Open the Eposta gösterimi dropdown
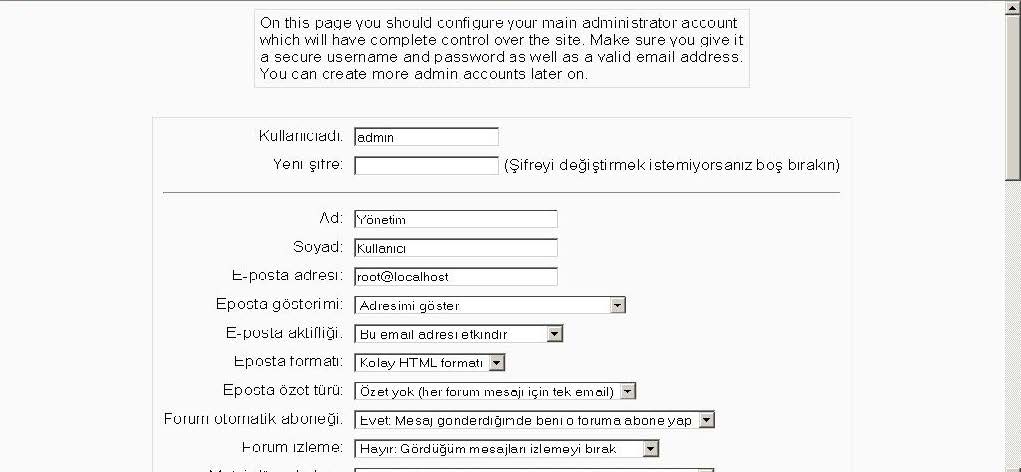 point(490,305)
